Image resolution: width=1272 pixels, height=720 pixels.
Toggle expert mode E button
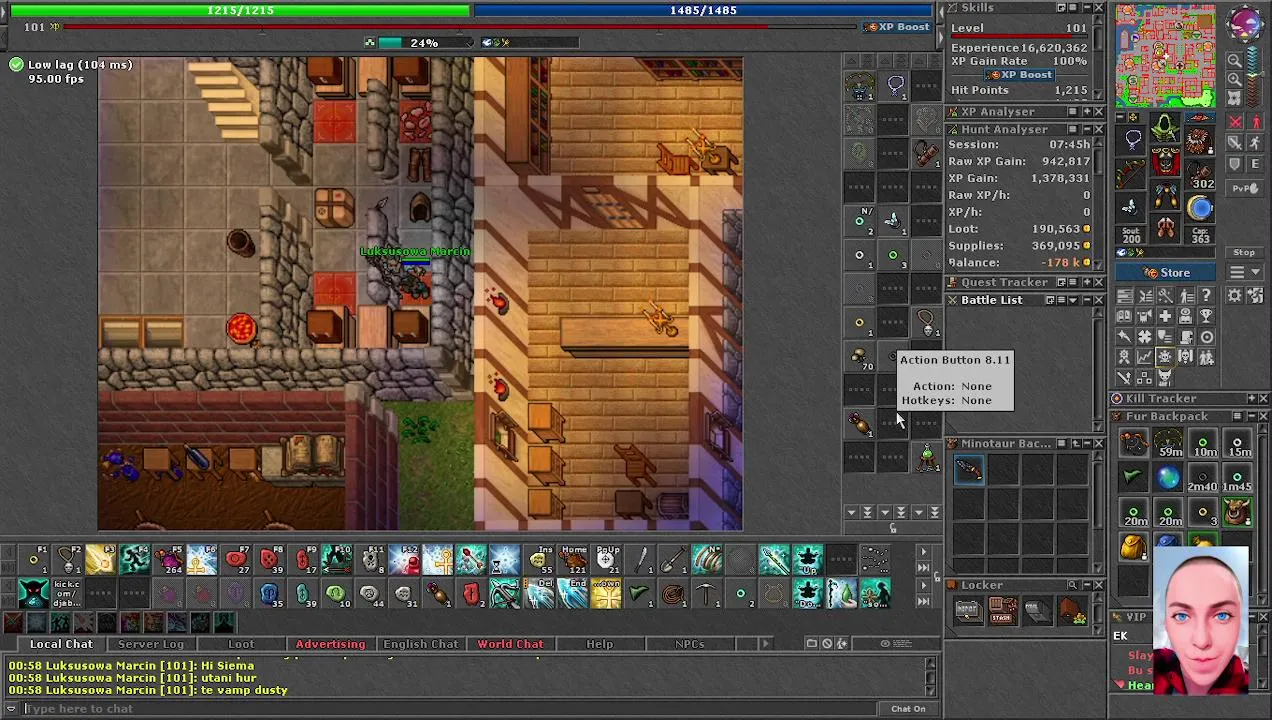tap(1255, 163)
